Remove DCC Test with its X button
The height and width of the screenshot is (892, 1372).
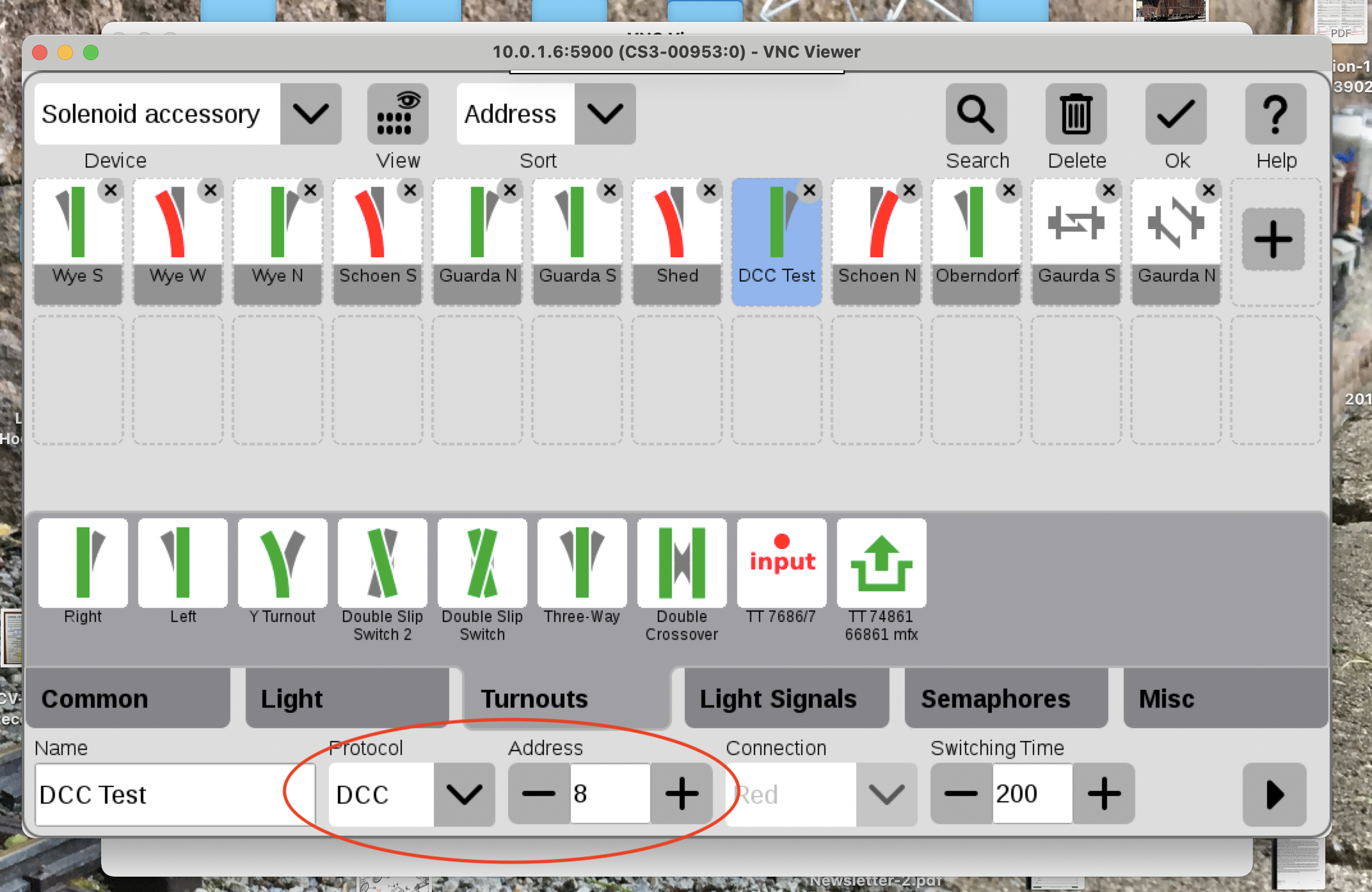pyautogui.click(x=810, y=190)
